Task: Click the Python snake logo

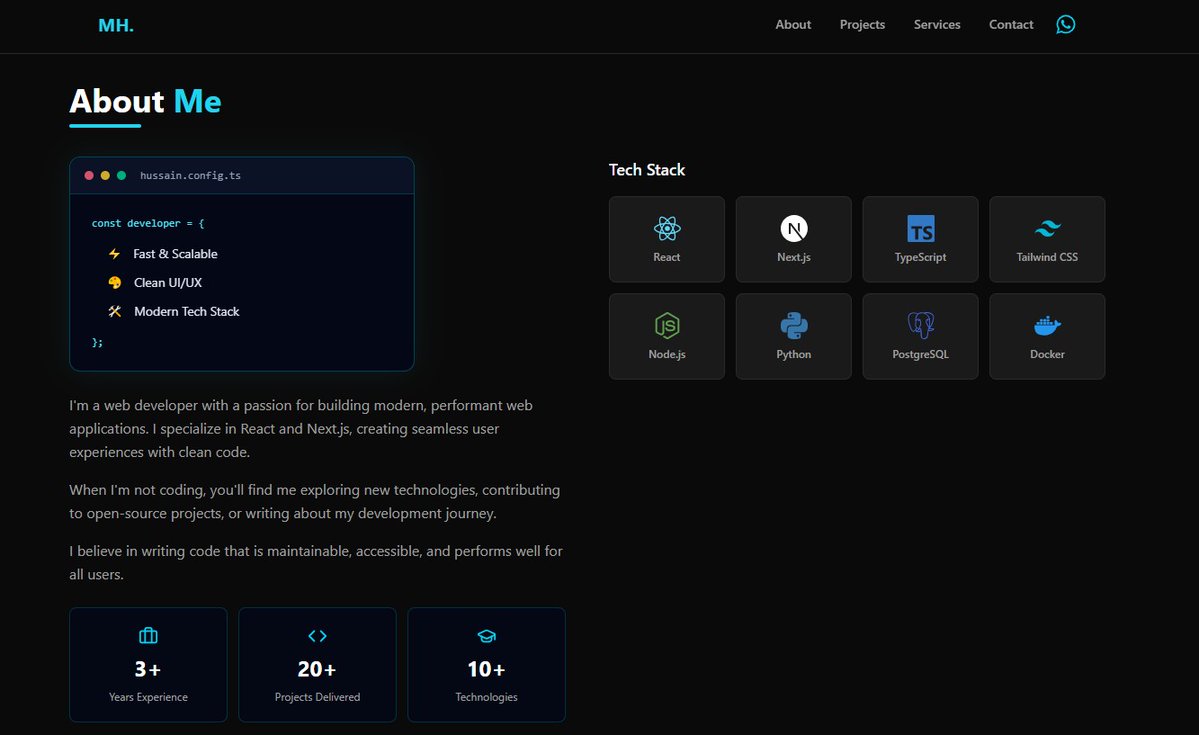Action: [794, 325]
